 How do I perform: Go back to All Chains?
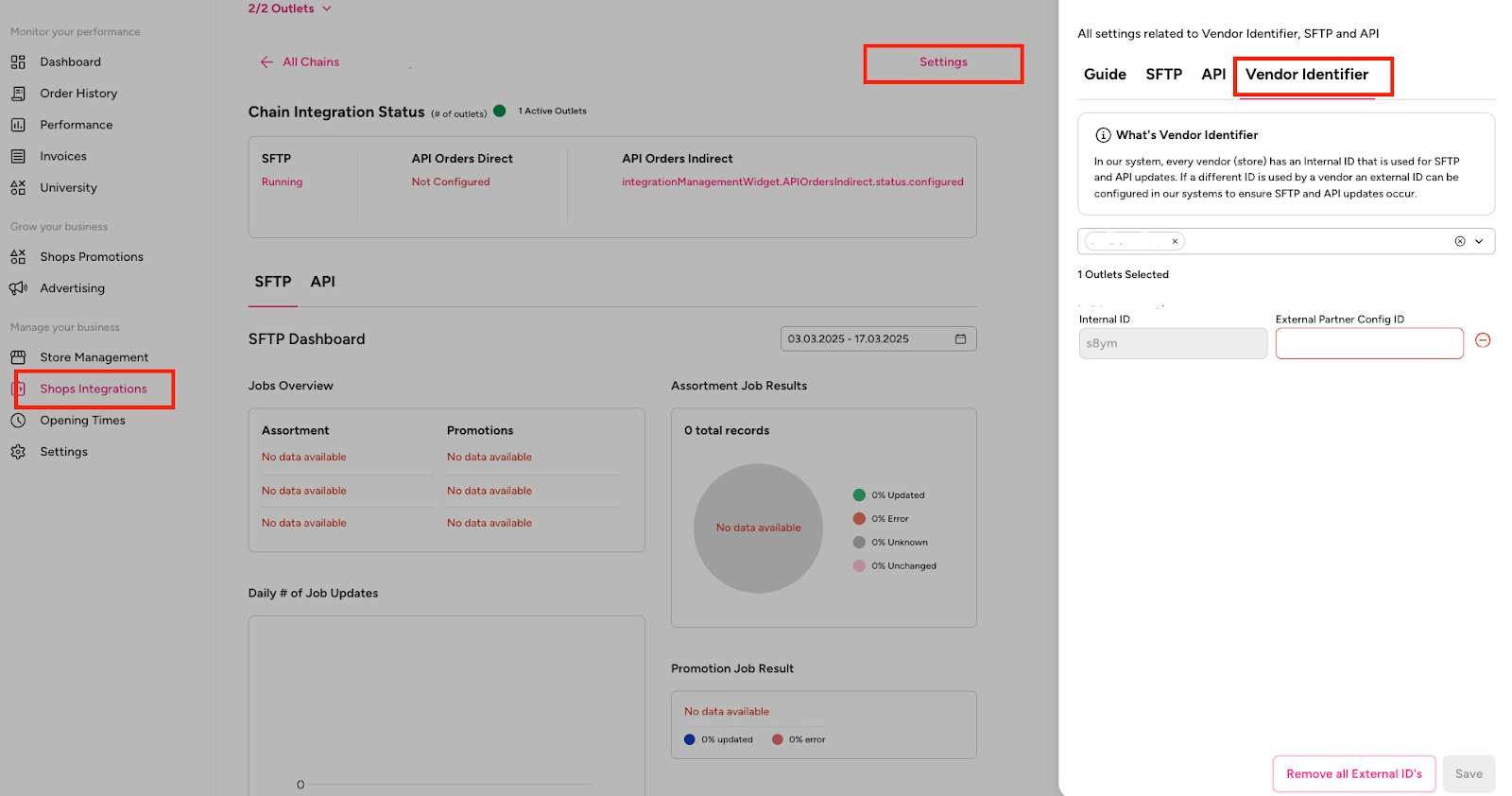click(301, 62)
